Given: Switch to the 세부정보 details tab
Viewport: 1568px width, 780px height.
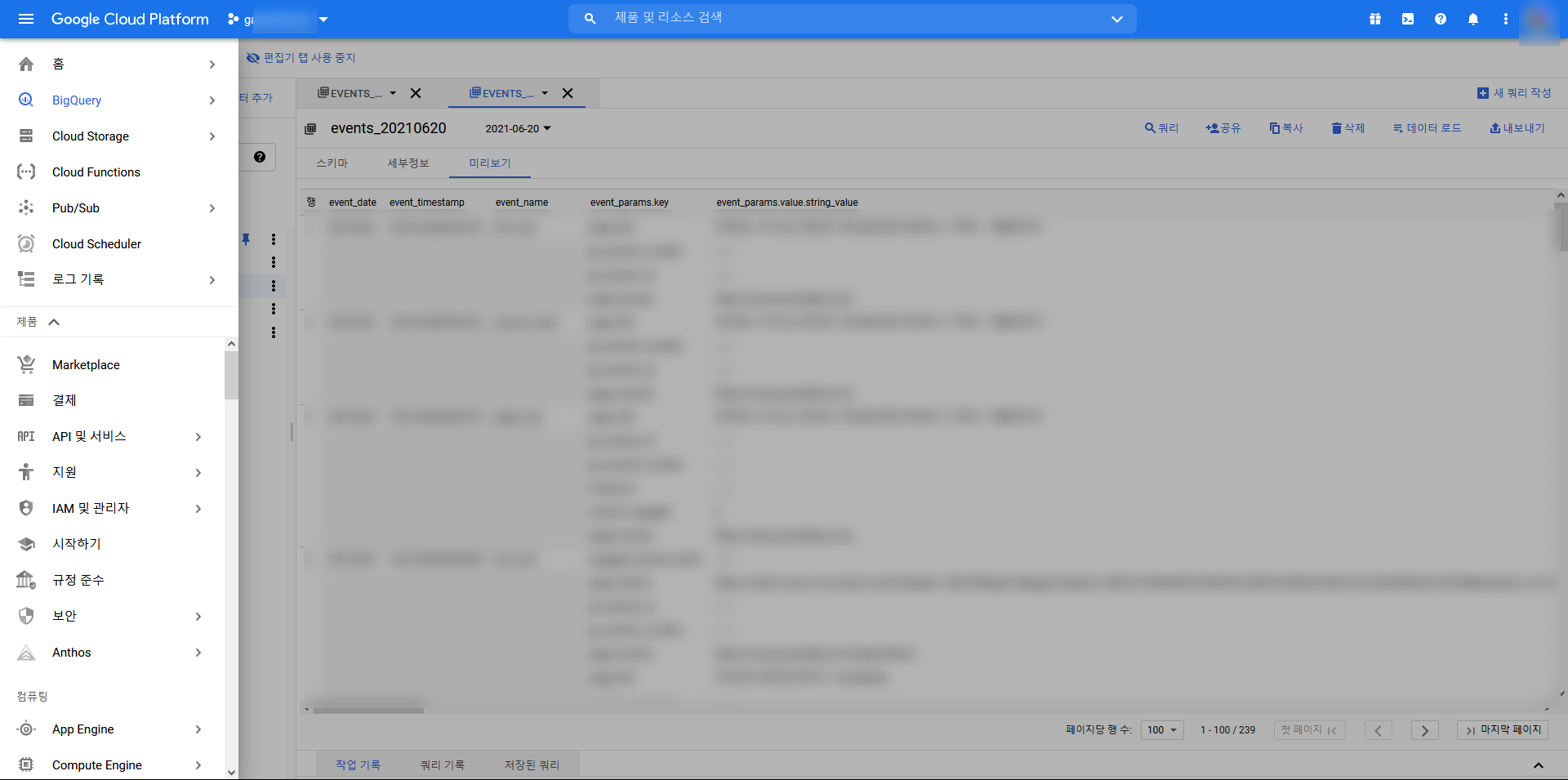Looking at the screenshot, I should pyautogui.click(x=408, y=163).
